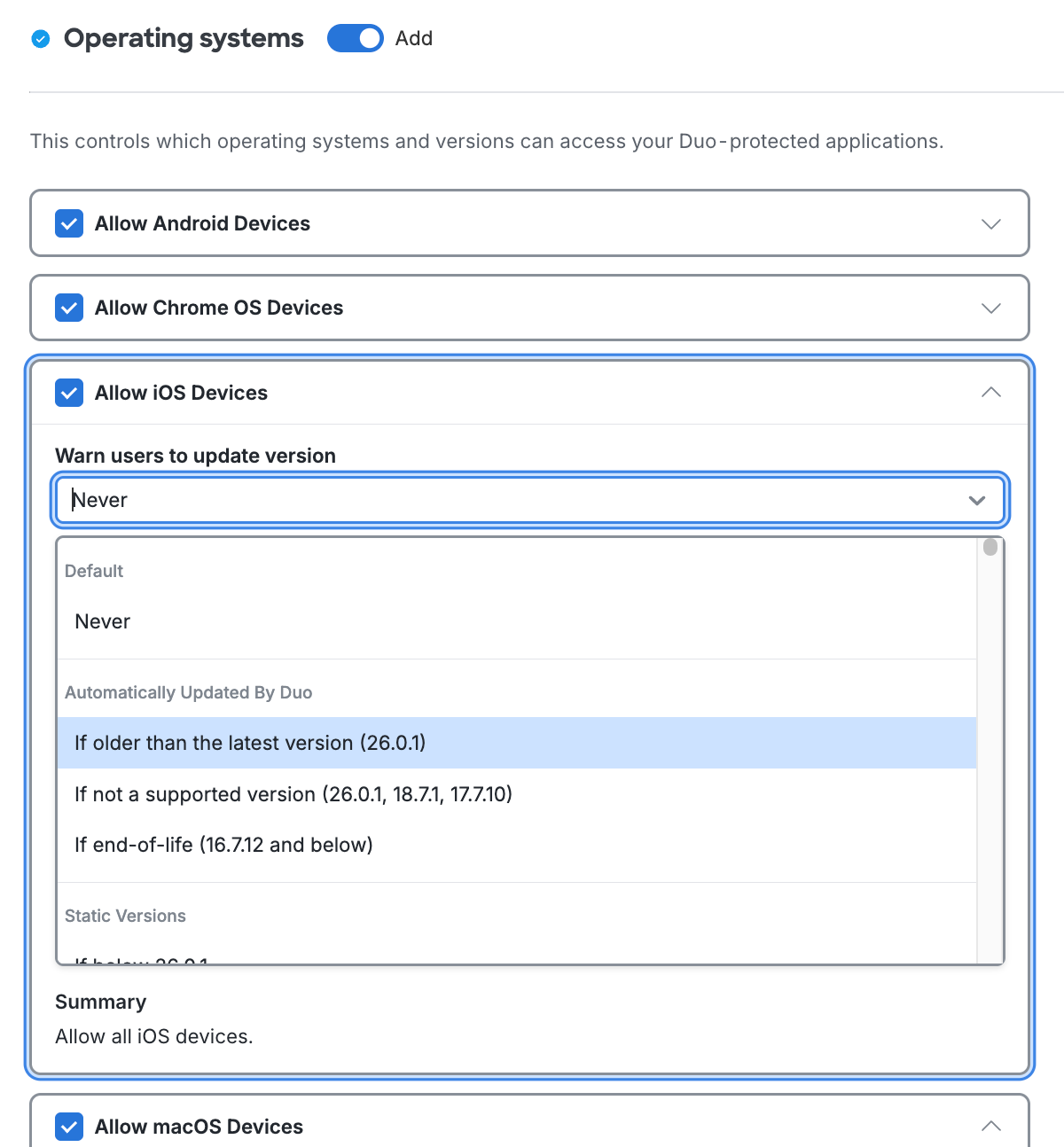1064x1147 pixels.
Task: Open the Warn users to update version dropdown
Action: (977, 500)
